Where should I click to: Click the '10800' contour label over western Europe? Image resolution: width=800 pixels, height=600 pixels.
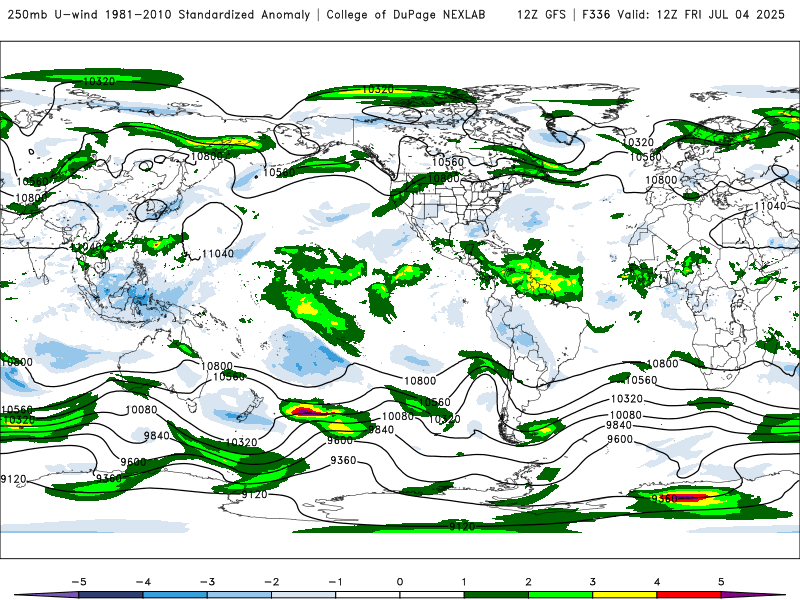(661, 180)
